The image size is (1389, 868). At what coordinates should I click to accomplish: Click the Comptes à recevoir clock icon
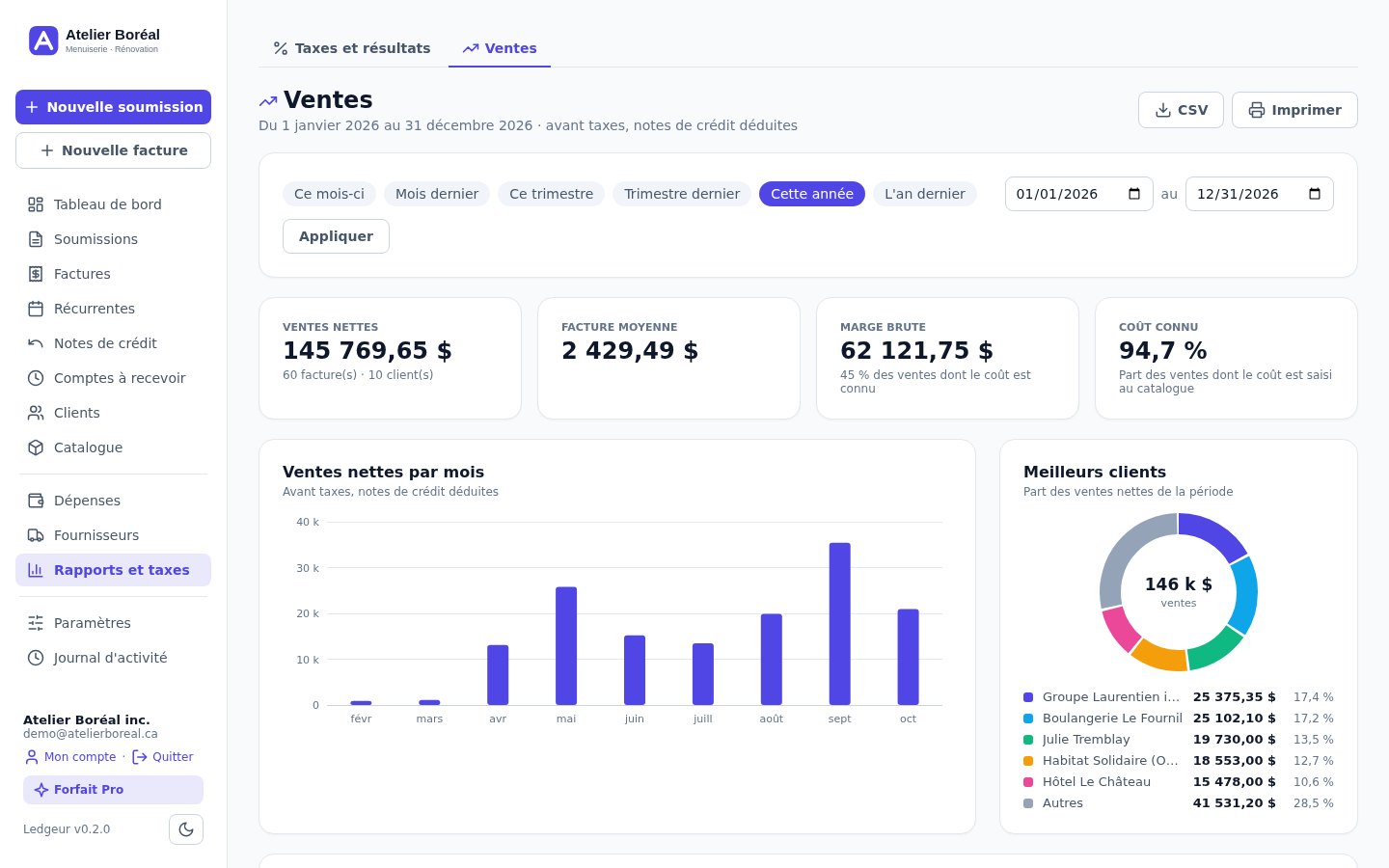coord(36,378)
